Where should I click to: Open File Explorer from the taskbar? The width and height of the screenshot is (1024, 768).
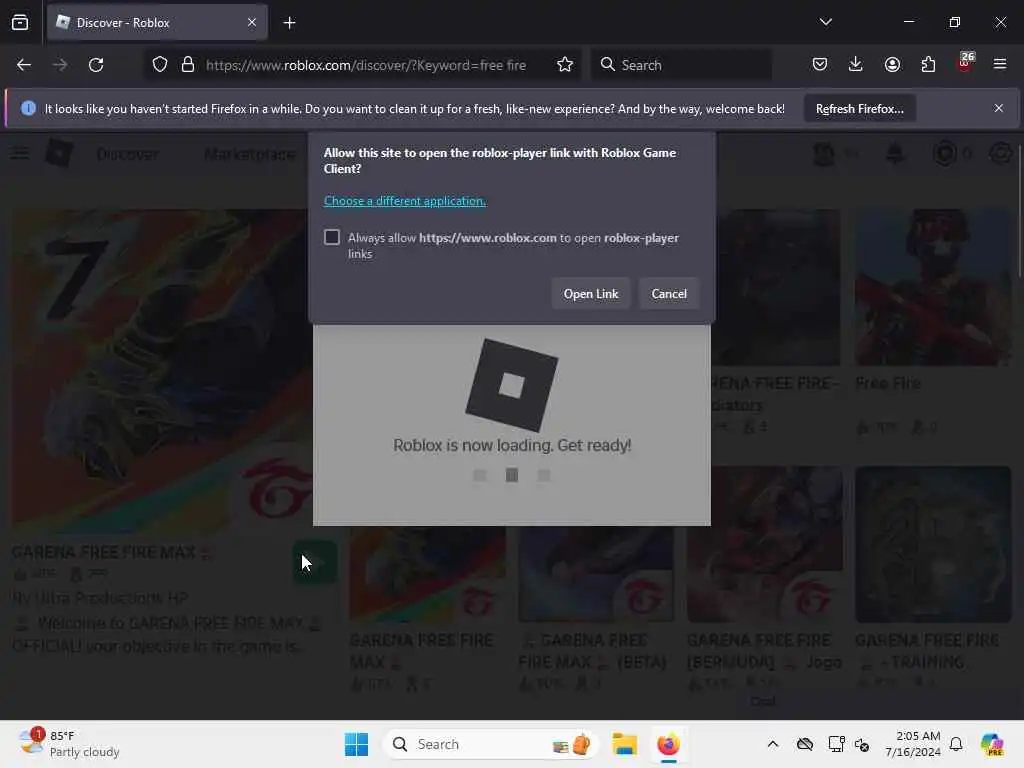624,744
